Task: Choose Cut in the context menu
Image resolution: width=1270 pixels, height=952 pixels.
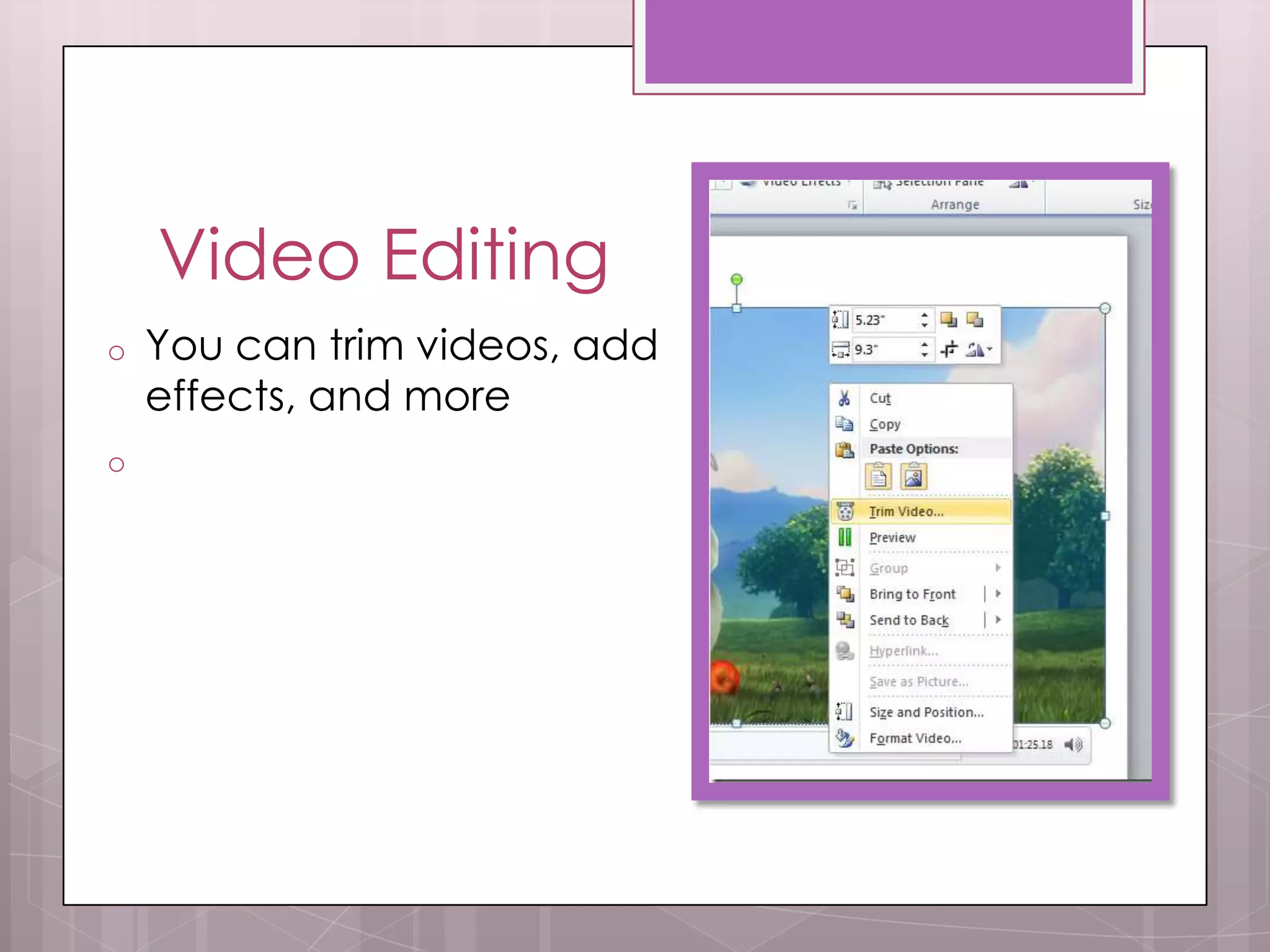Action: 880,399
